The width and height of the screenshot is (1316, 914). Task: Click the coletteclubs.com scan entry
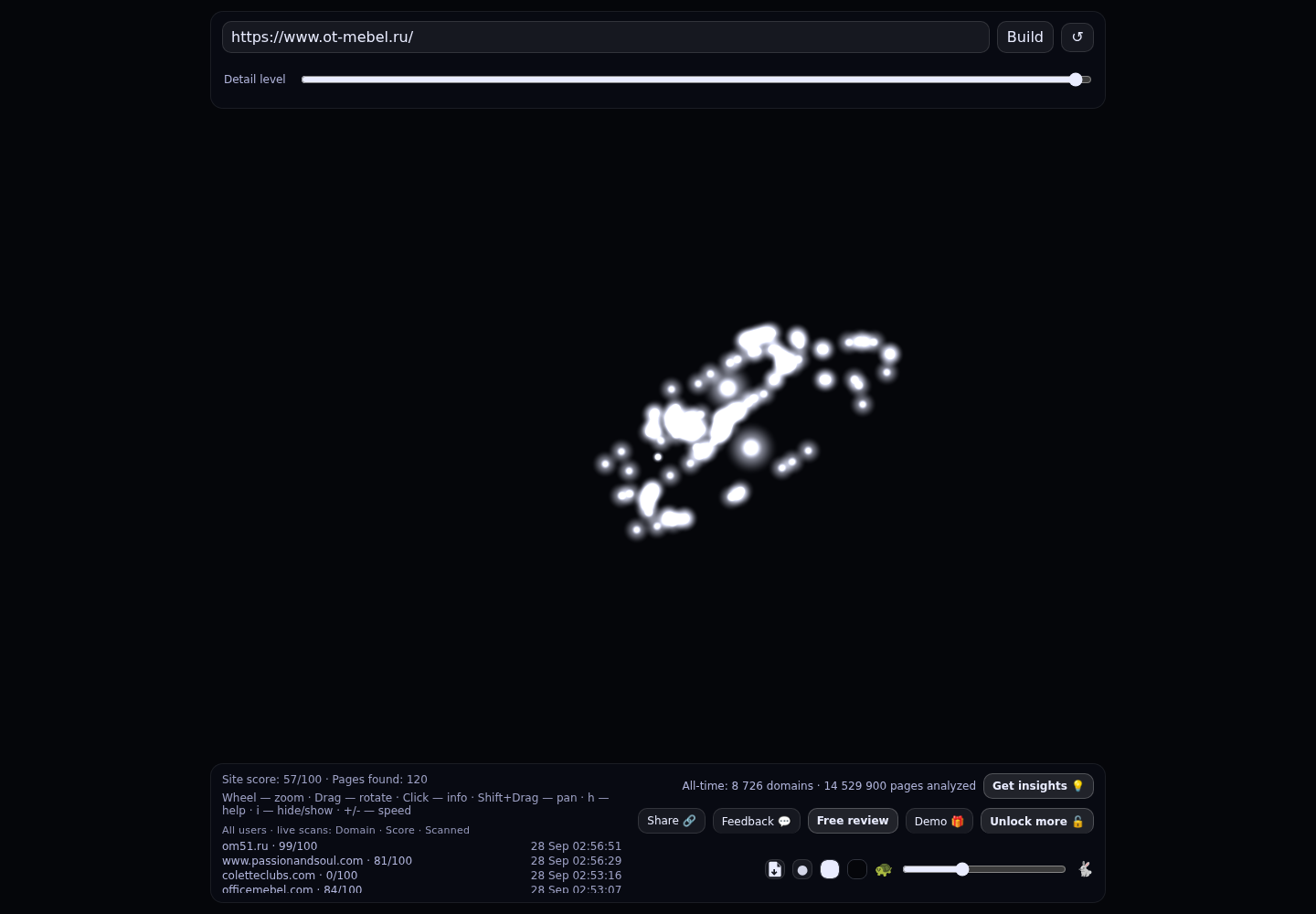(421, 876)
